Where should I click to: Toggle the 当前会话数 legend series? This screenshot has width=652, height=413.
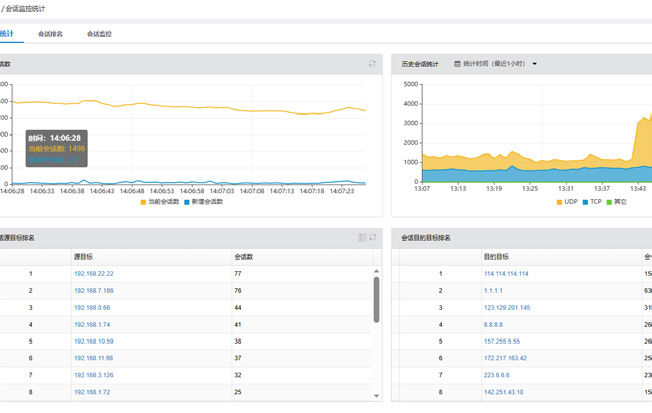[159, 202]
